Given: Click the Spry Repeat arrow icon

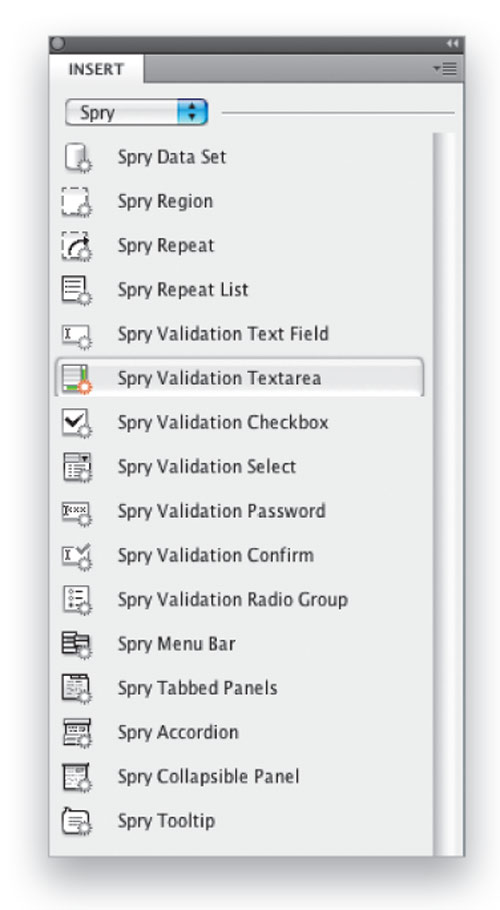Looking at the screenshot, I should click(x=77, y=245).
